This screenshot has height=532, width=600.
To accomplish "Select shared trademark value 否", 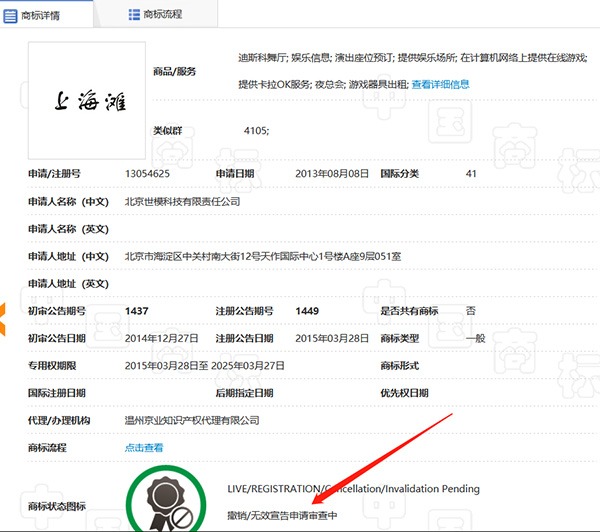I will (x=471, y=311).
